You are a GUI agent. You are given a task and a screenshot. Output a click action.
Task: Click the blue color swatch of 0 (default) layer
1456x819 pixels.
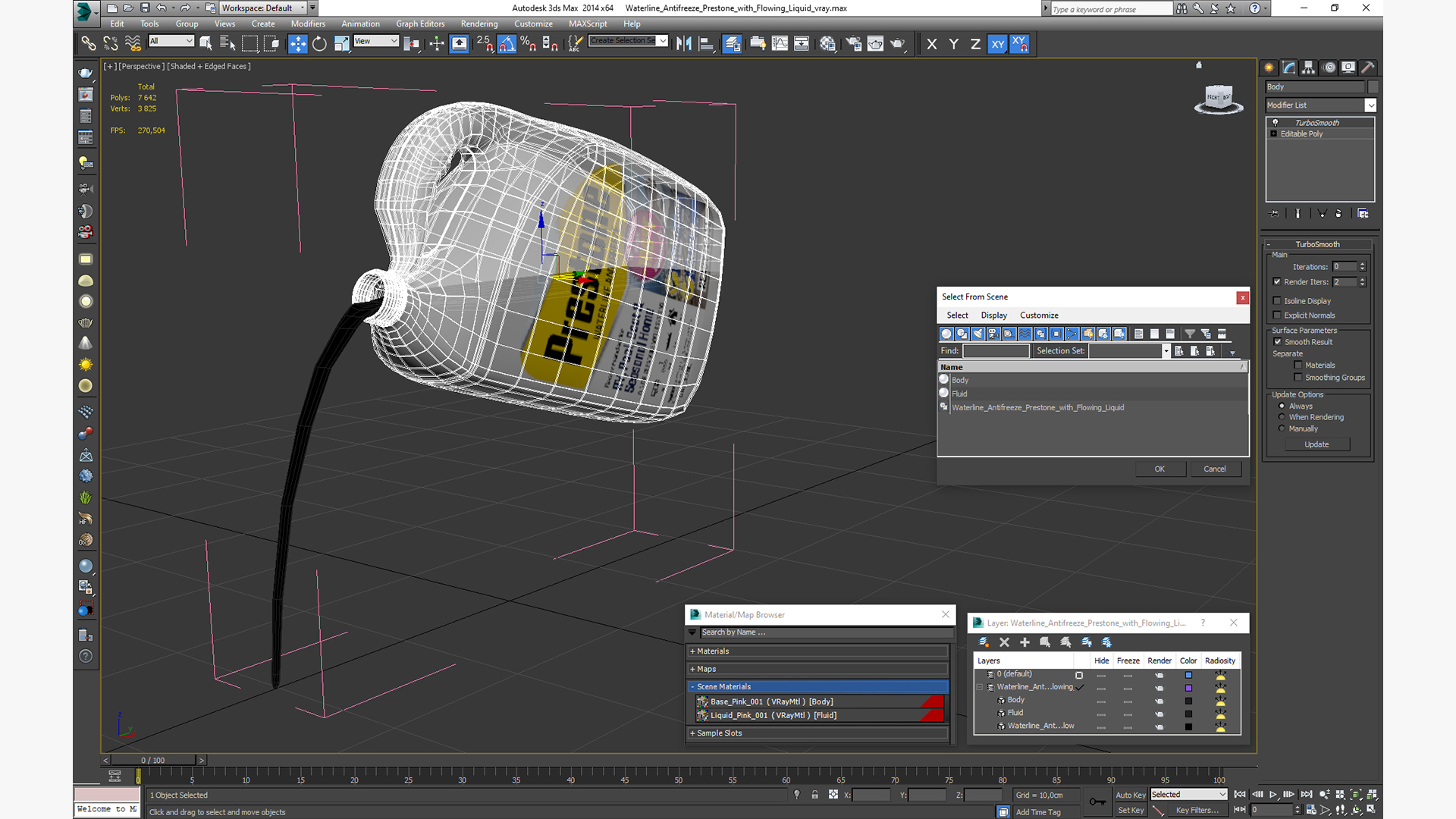click(x=1188, y=675)
